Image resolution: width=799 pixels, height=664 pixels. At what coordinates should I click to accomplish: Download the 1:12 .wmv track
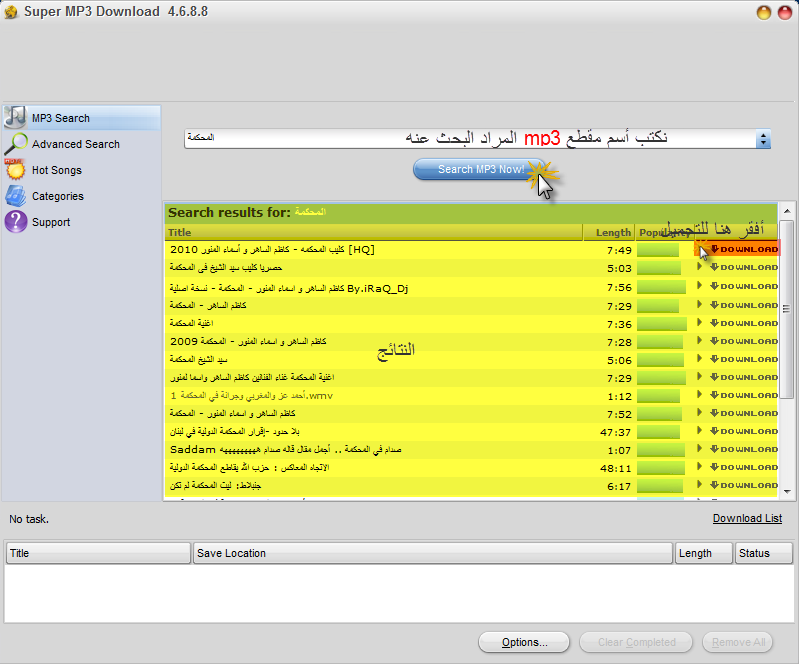[744, 395]
